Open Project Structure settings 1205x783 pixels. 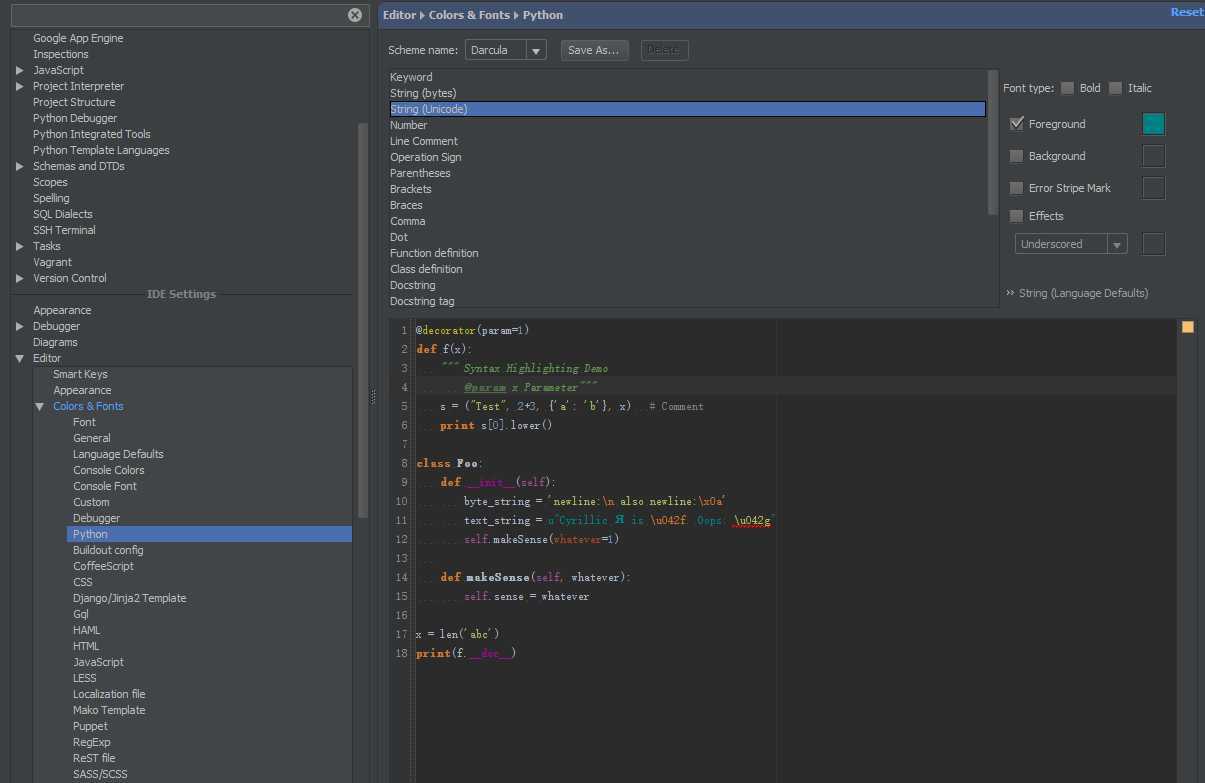pyautogui.click(x=74, y=102)
